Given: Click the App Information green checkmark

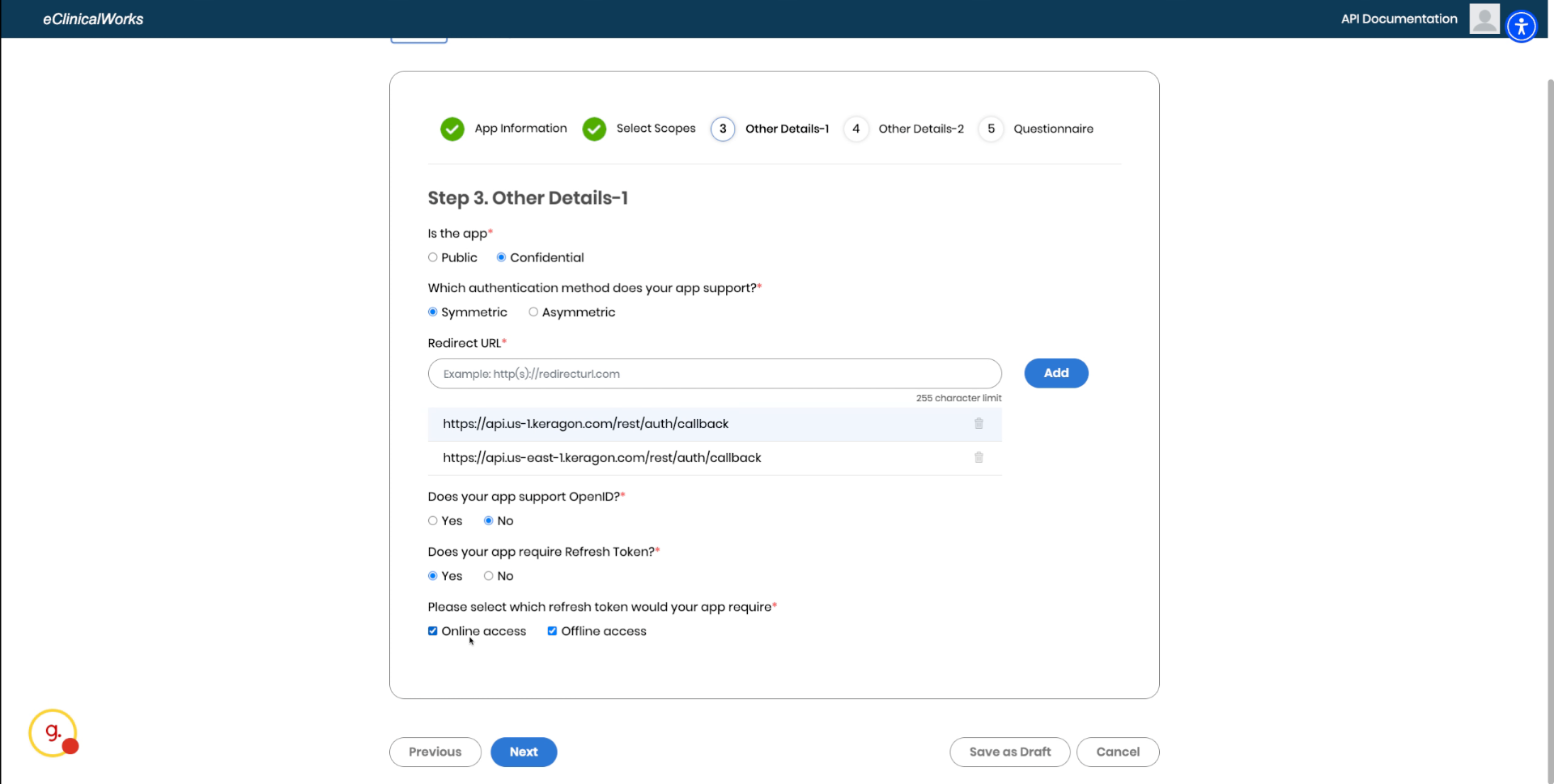Looking at the screenshot, I should coord(452,129).
